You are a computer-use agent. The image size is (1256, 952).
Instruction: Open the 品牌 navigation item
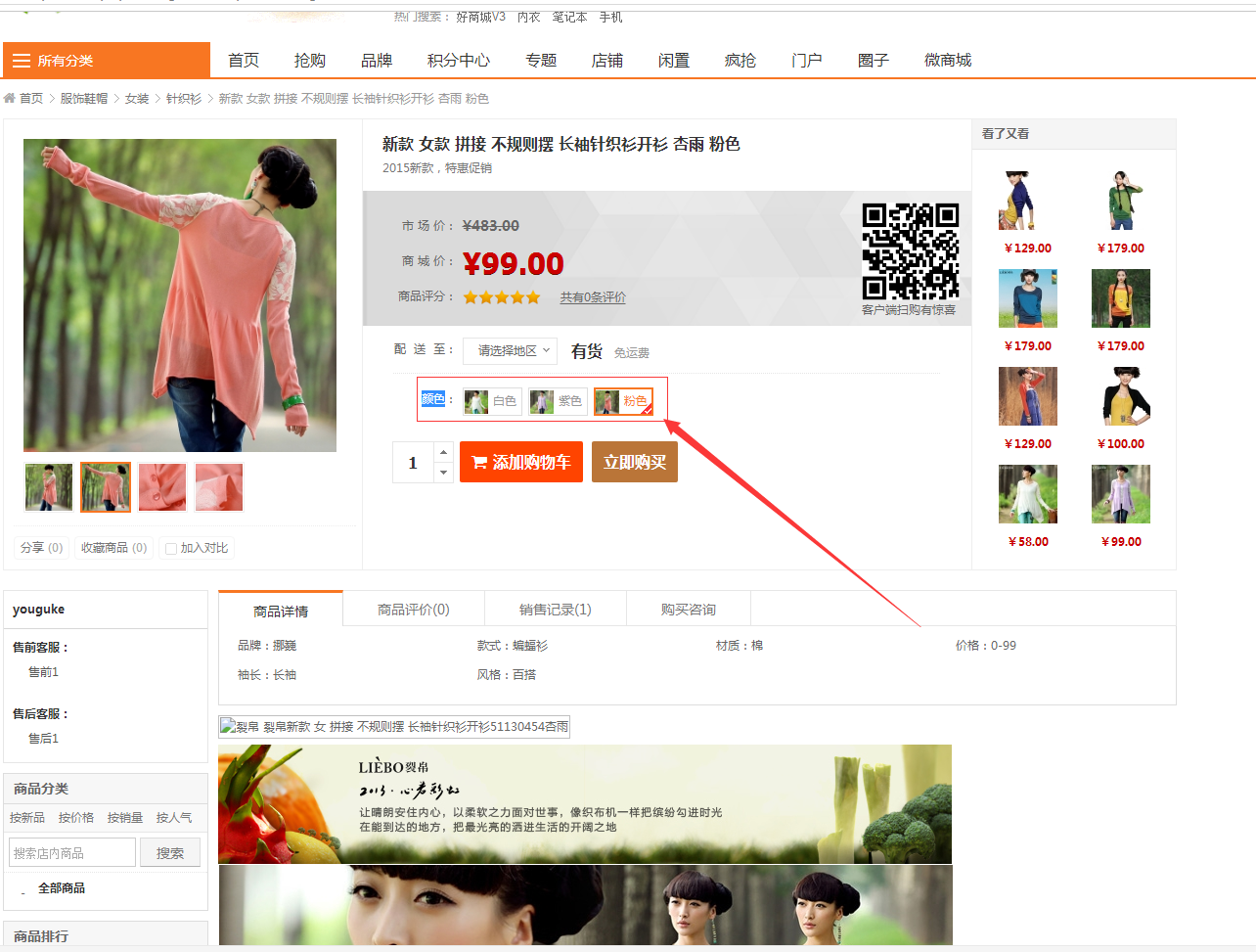click(x=377, y=61)
